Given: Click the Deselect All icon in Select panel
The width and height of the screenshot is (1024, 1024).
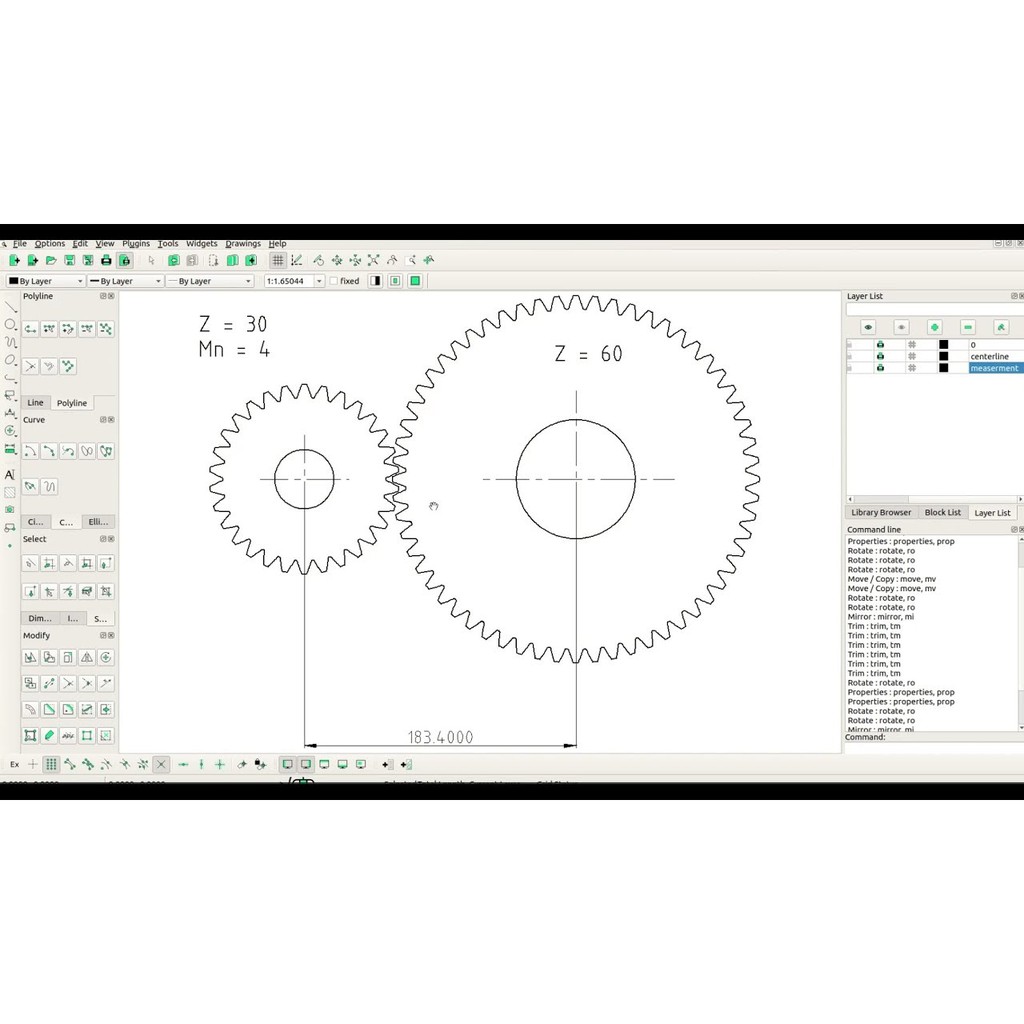Looking at the screenshot, I should pyautogui.click(x=30, y=564).
